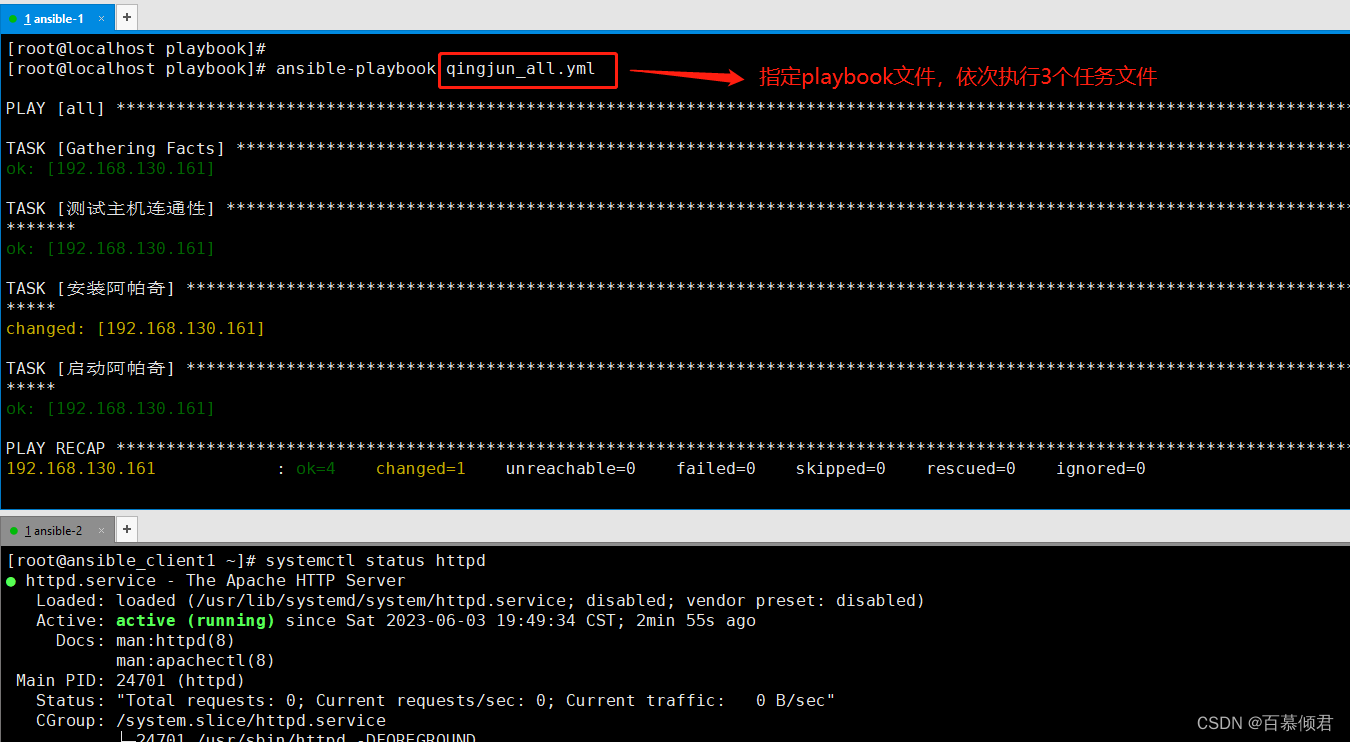Click the 'Loaded: loaded' service line
Image resolution: width=1350 pixels, height=742 pixels.
480,600
